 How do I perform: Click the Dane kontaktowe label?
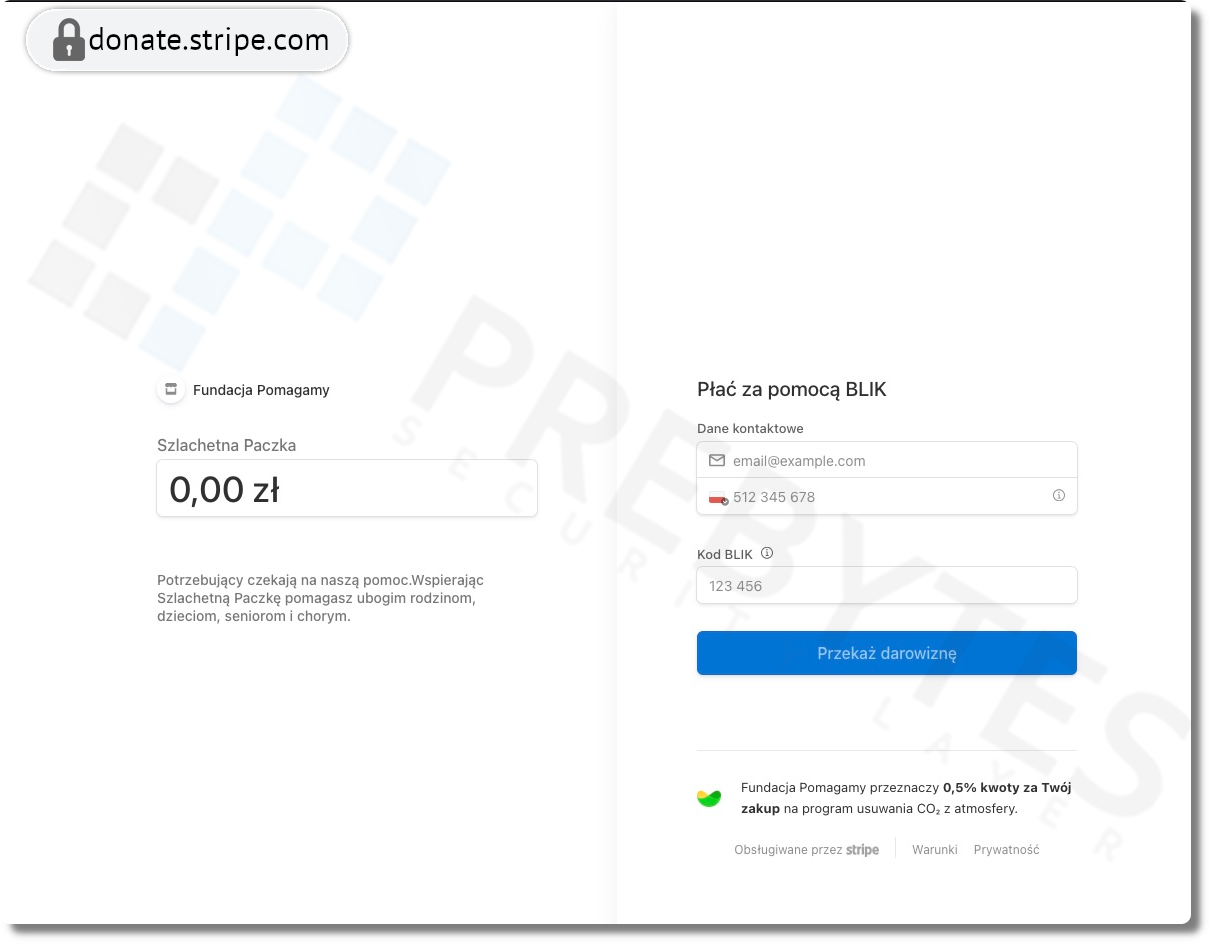click(750, 429)
